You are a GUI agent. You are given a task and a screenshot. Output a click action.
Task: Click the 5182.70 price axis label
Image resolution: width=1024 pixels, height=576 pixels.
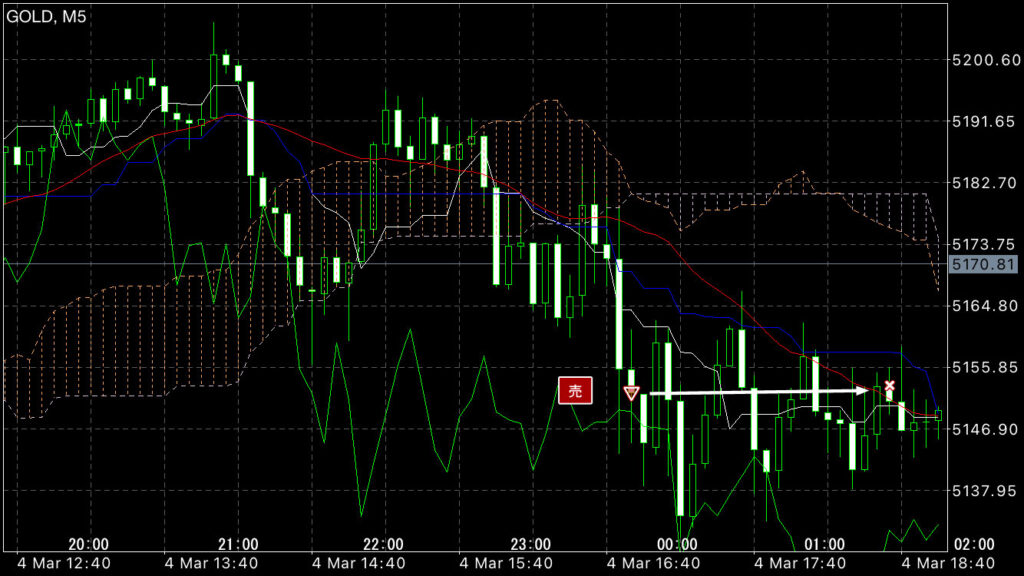[985, 183]
